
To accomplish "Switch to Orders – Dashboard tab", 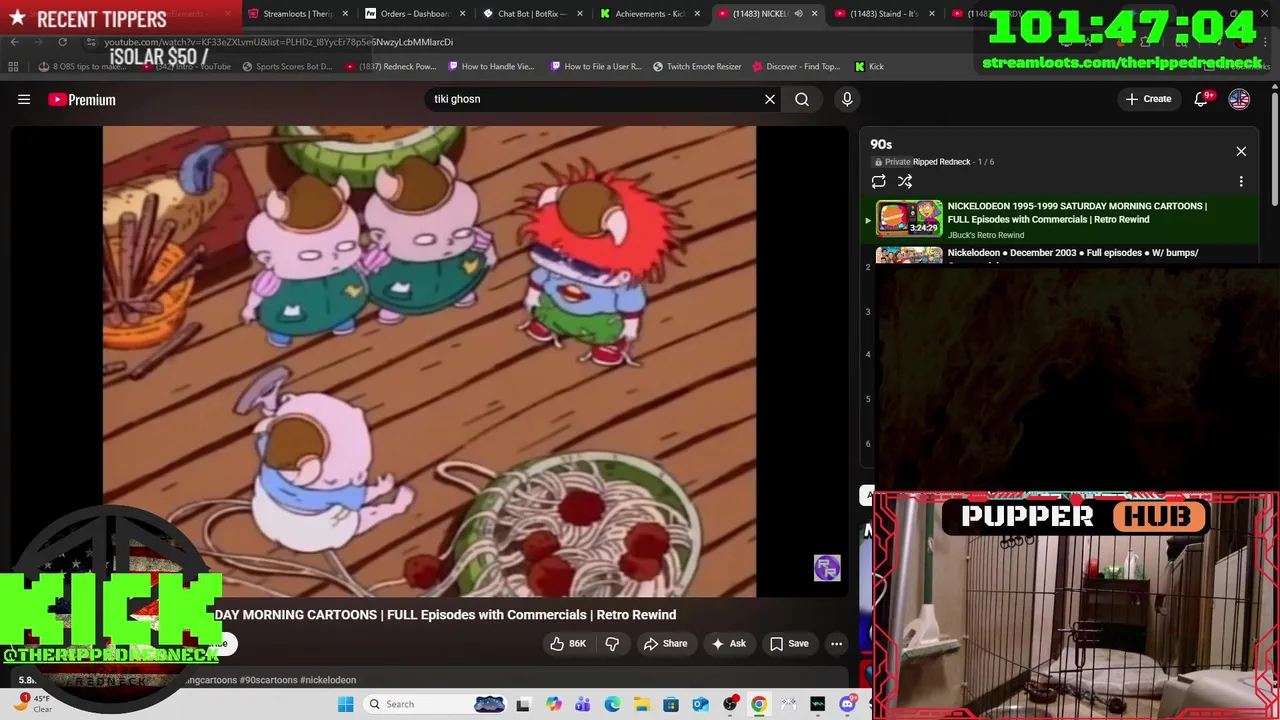I will [x=414, y=14].
